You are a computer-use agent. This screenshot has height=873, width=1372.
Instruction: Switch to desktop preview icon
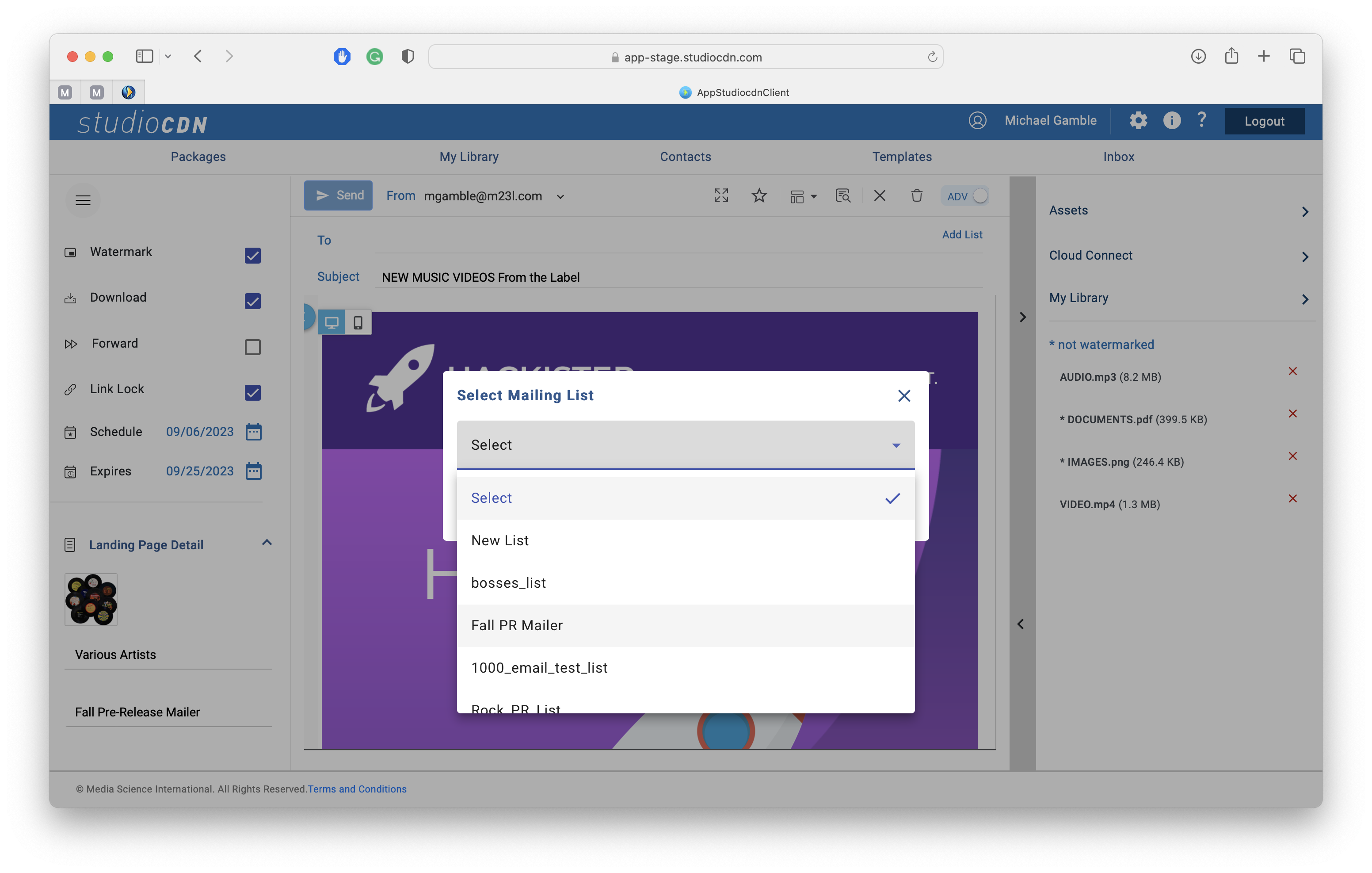pyautogui.click(x=332, y=322)
